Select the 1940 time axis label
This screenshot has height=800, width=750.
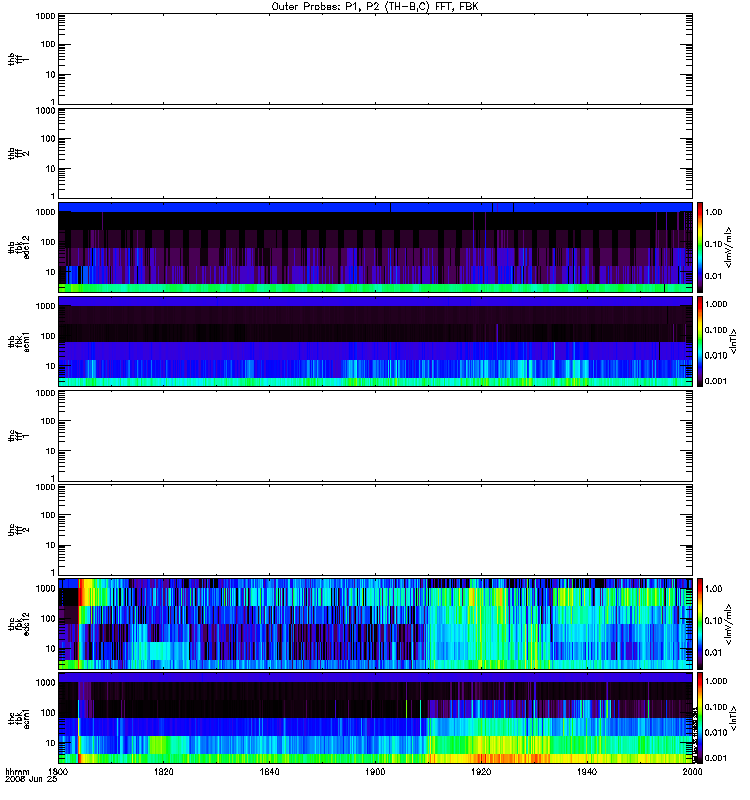tap(587, 771)
